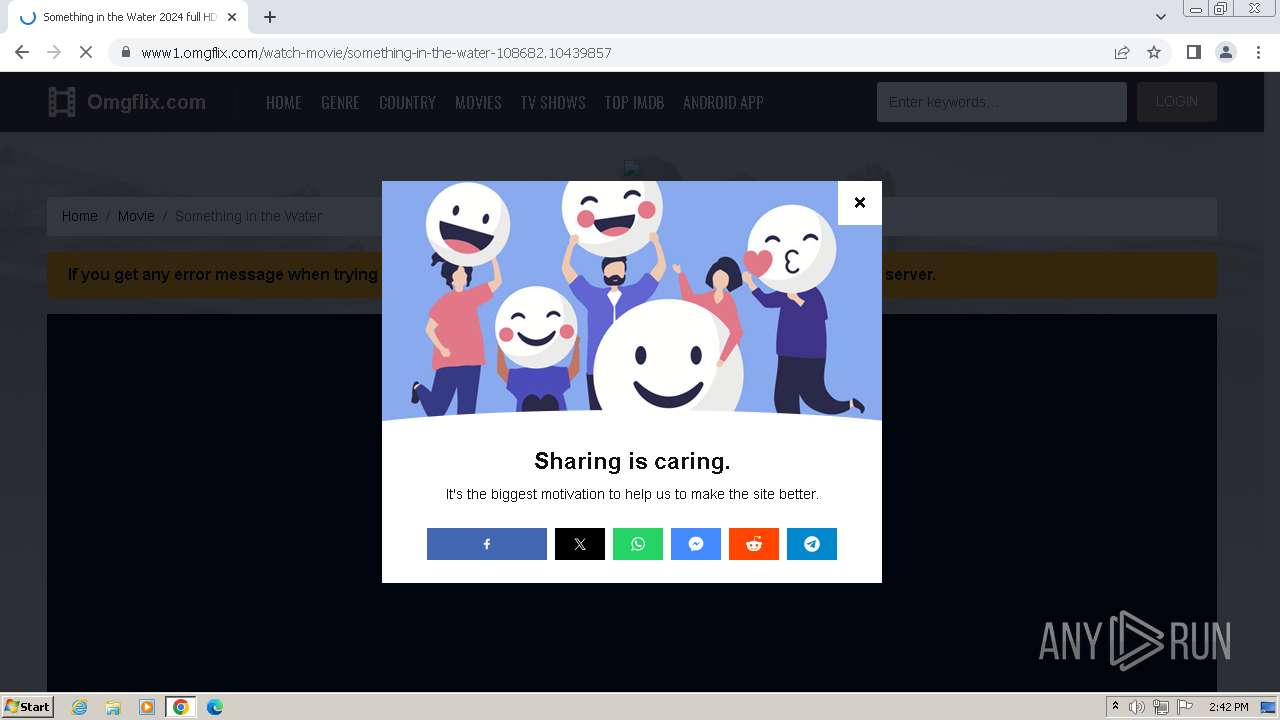Launch Internet Explorer from taskbar
Image resolution: width=1280 pixels, height=720 pixels.
pyautogui.click(x=80, y=707)
